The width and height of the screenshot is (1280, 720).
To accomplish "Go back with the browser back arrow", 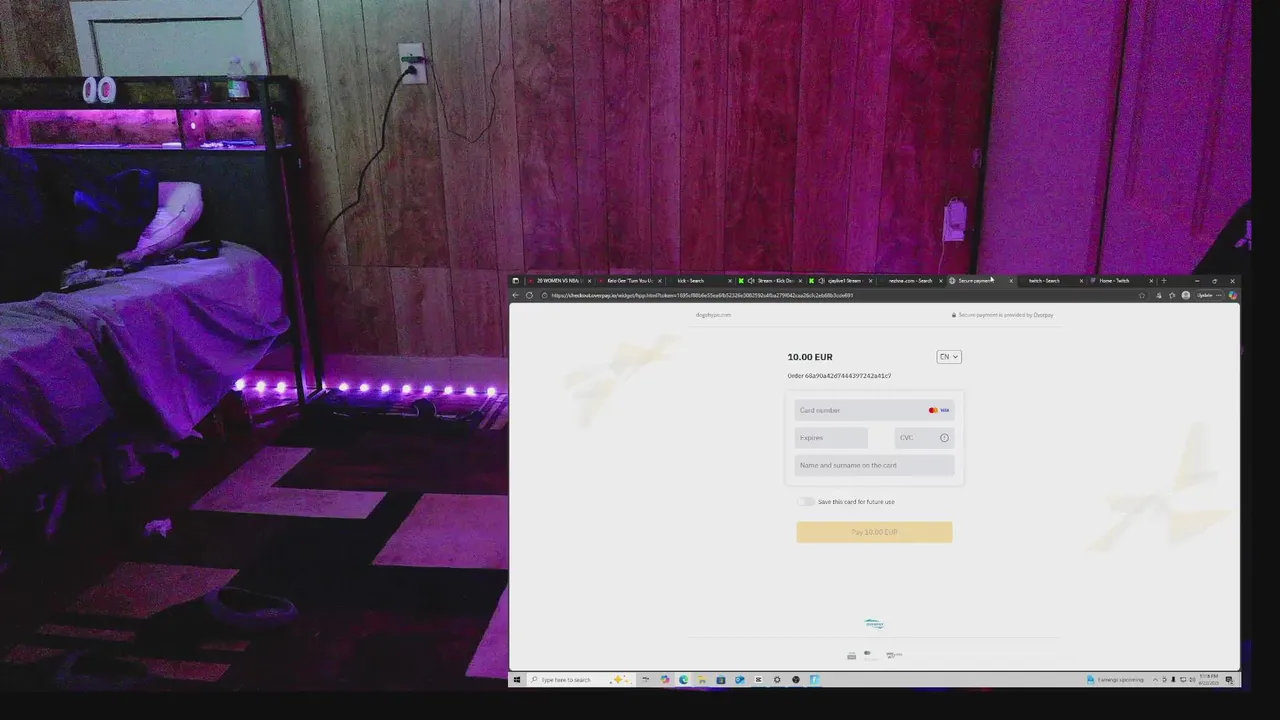I will pos(516,295).
